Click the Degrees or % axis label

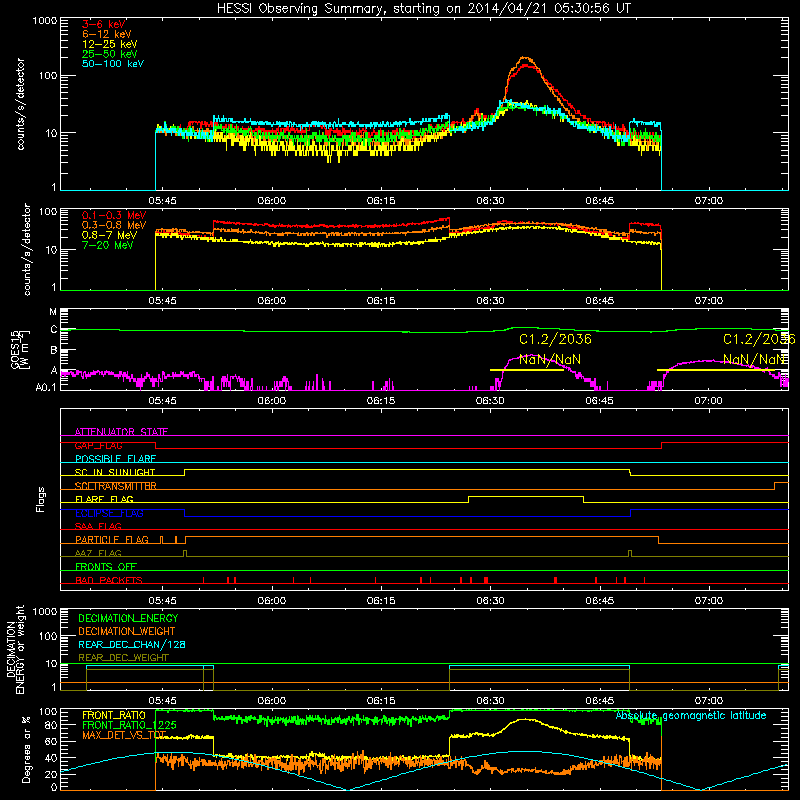pyautogui.click(x=26, y=749)
